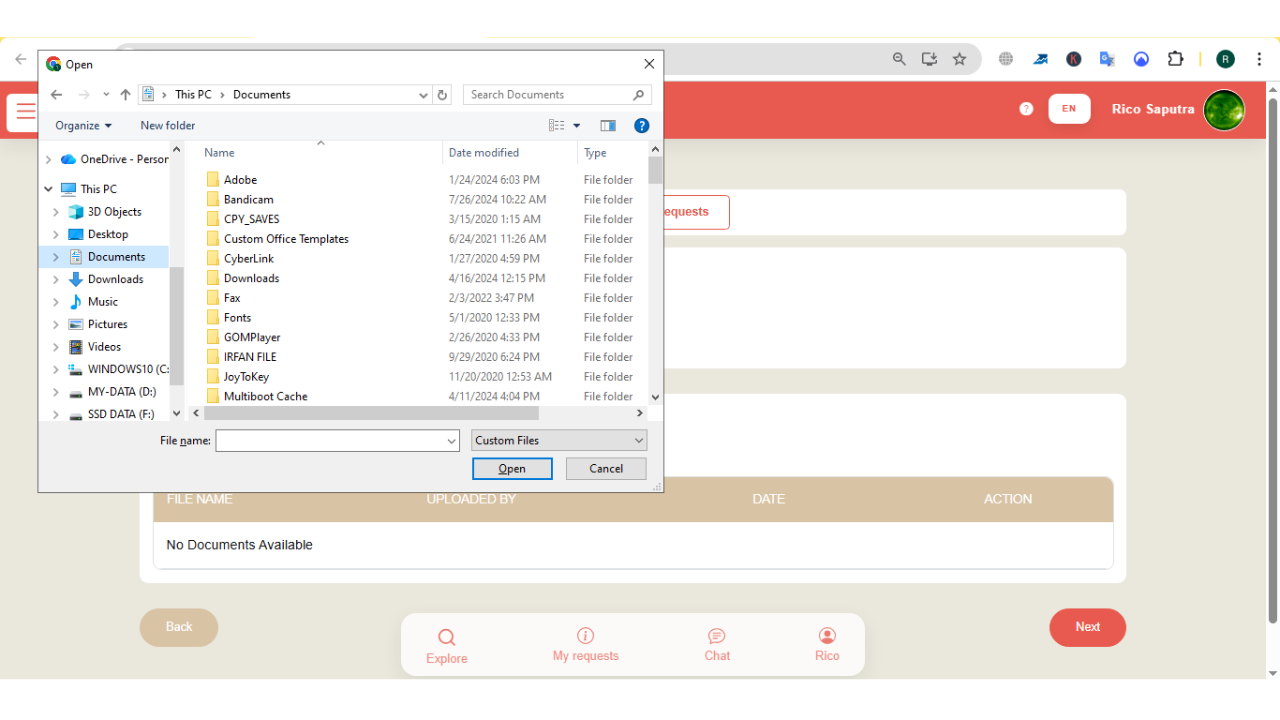This screenshot has width=1280, height=720.
Task: Open the help question mark in the red header
Action: (x=1025, y=108)
